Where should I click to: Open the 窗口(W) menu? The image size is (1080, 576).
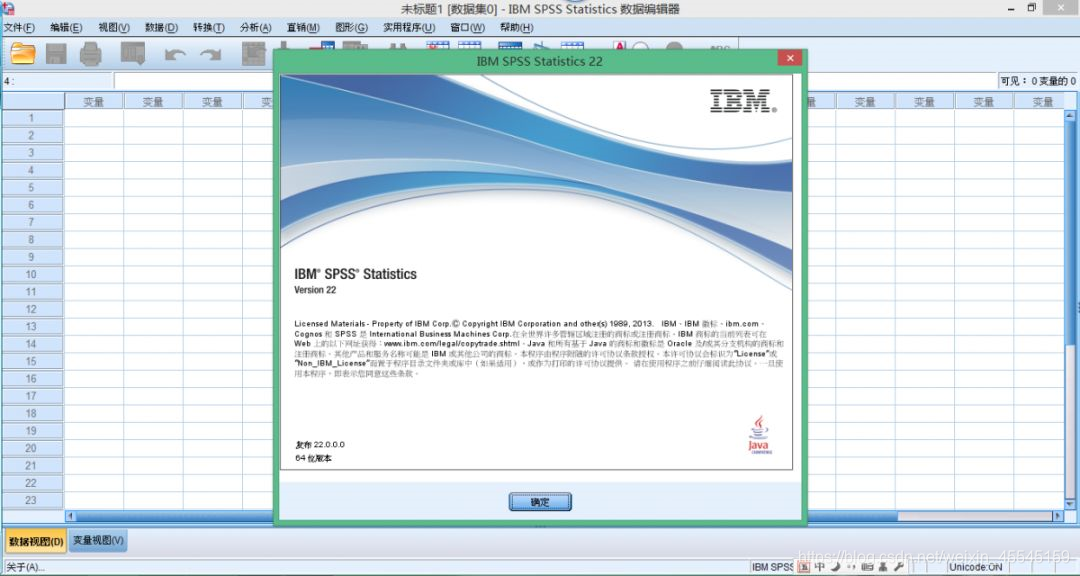tap(468, 28)
